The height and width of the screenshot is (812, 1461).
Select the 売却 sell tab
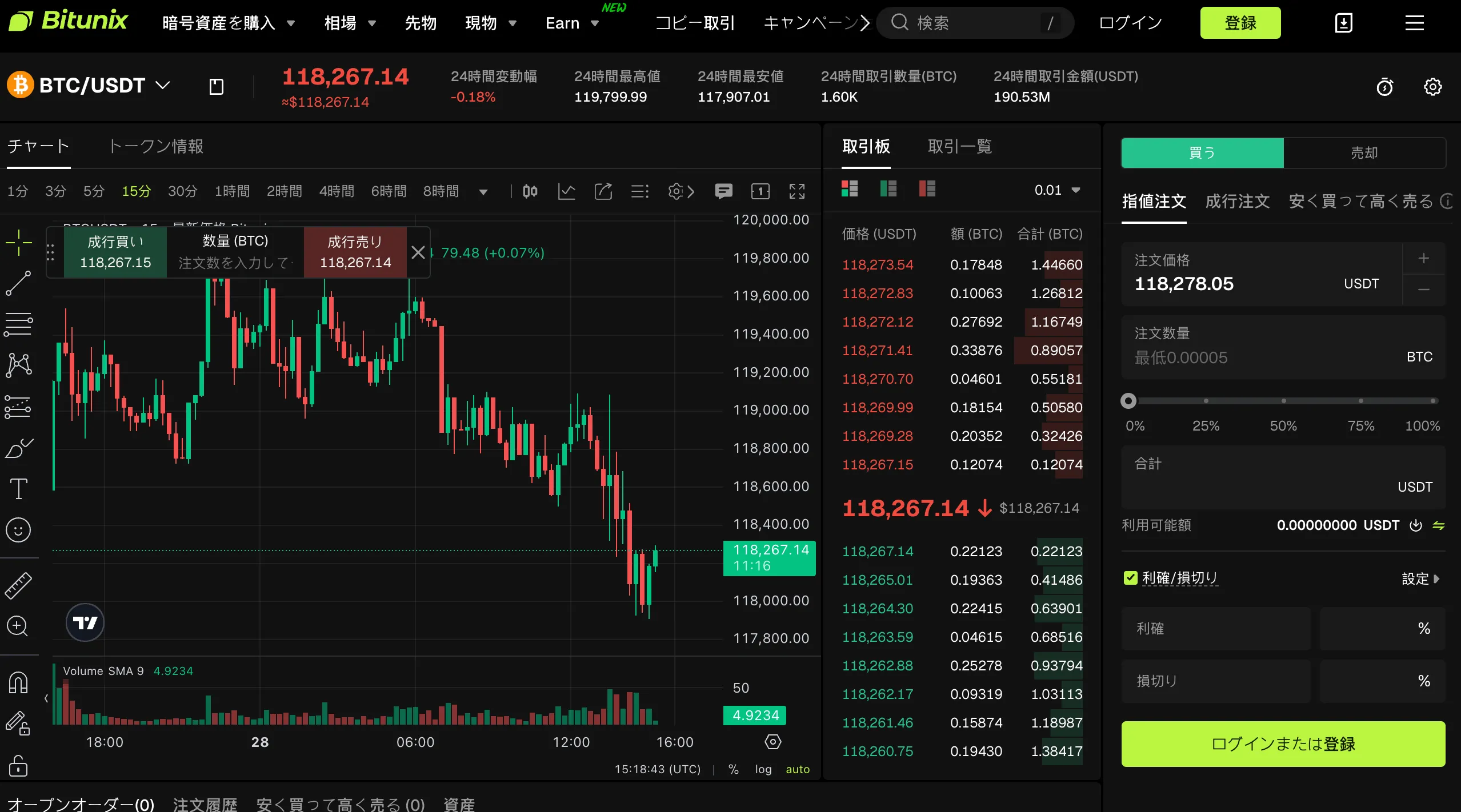(1364, 152)
